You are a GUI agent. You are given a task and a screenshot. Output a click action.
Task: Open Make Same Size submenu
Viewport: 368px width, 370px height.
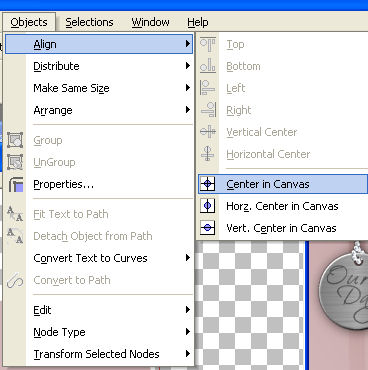(99, 88)
